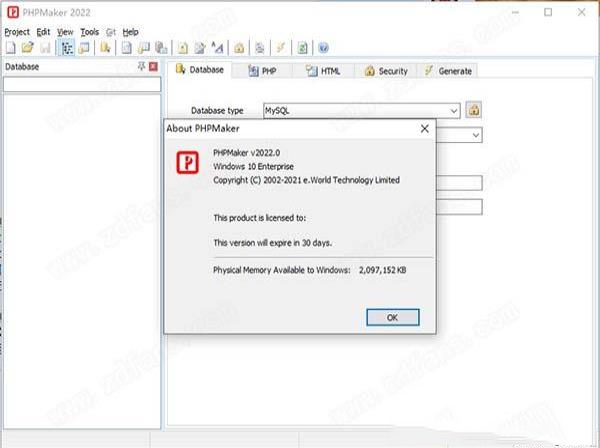This screenshot has width=600, height=448.
Task: Open the Project menu
Action: (x=17, y=32)
